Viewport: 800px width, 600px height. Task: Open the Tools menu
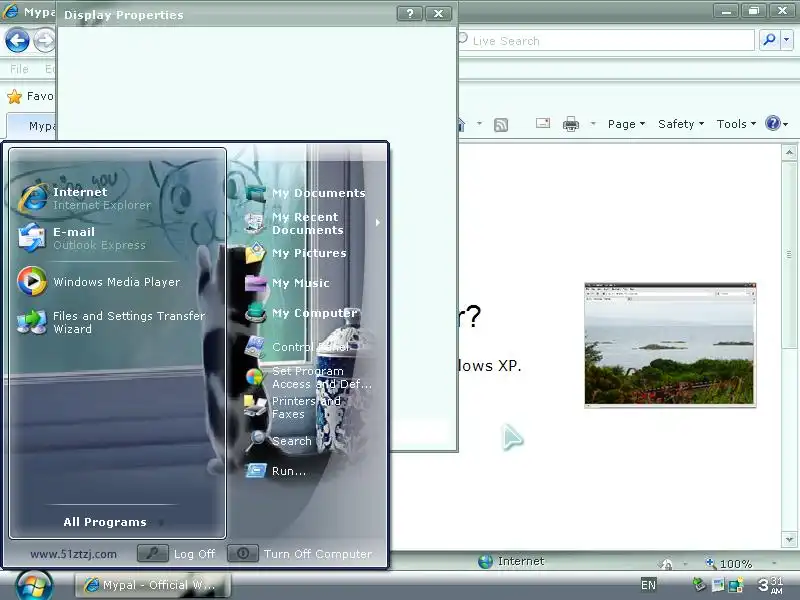click(x=736, y=124)
